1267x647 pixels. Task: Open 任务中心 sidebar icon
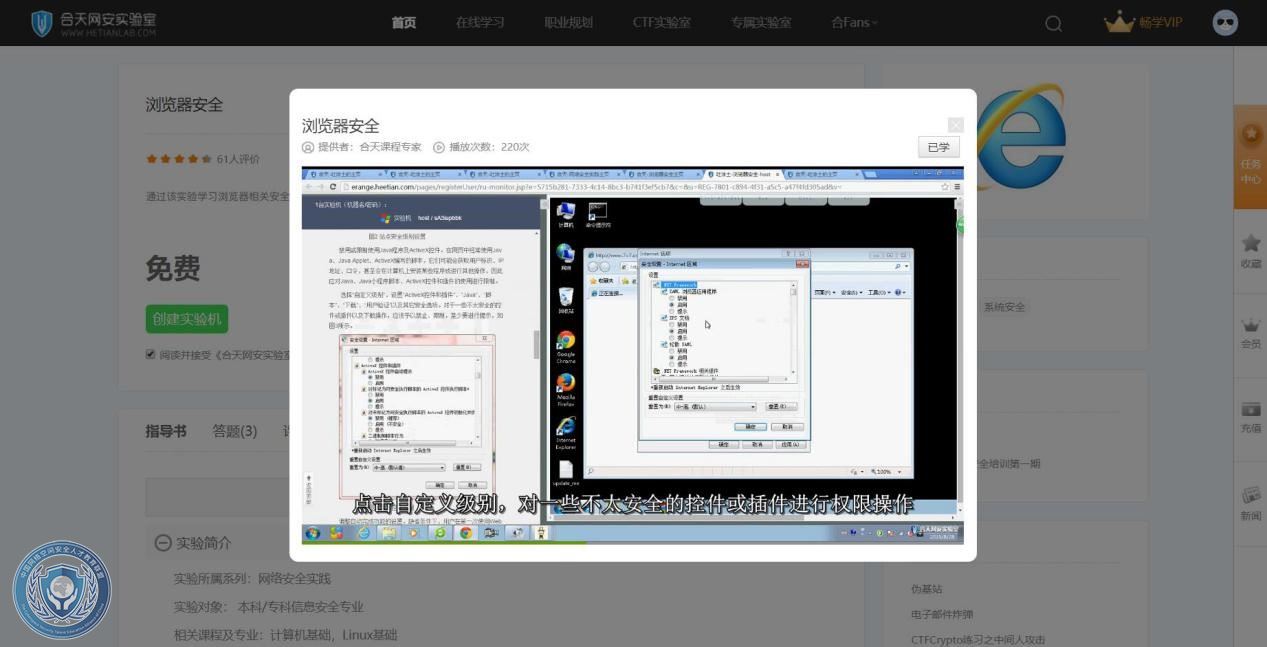(1250, 157)
